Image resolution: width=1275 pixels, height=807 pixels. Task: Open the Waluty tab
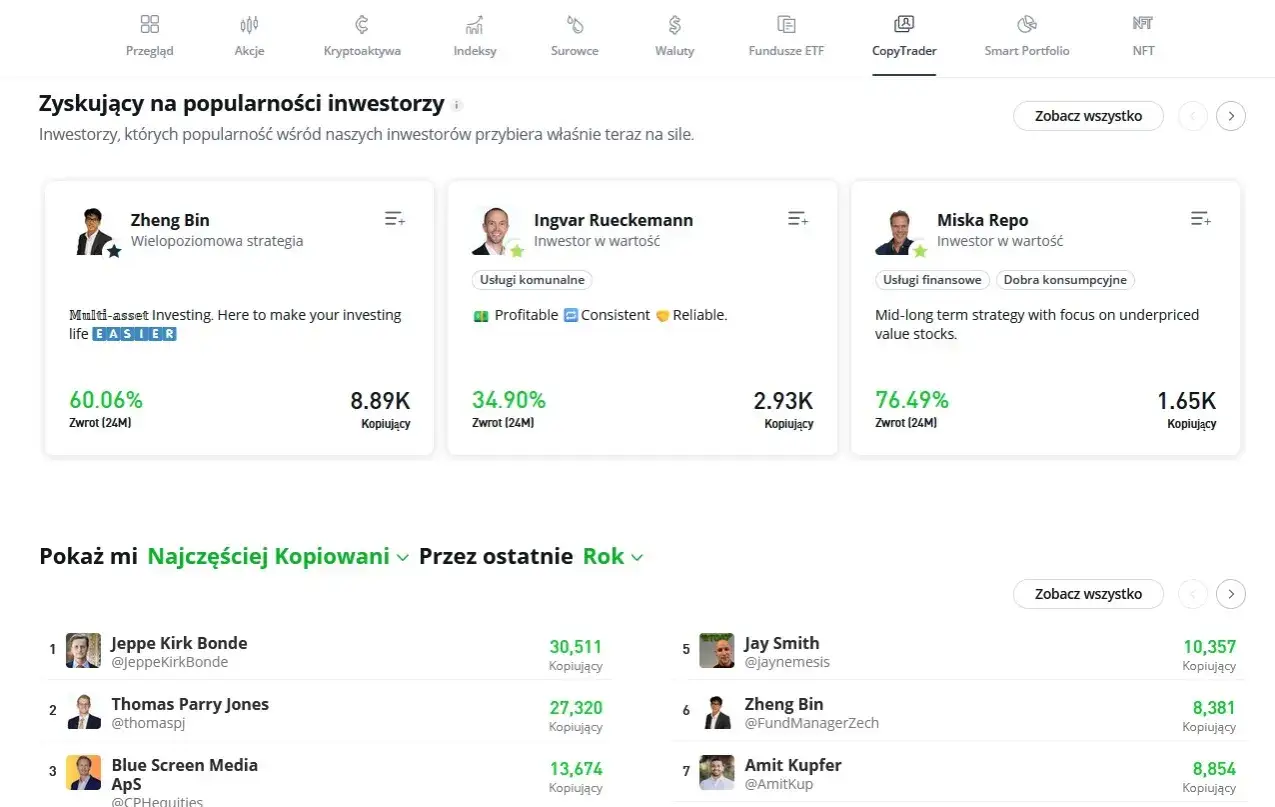click(674, 37)
